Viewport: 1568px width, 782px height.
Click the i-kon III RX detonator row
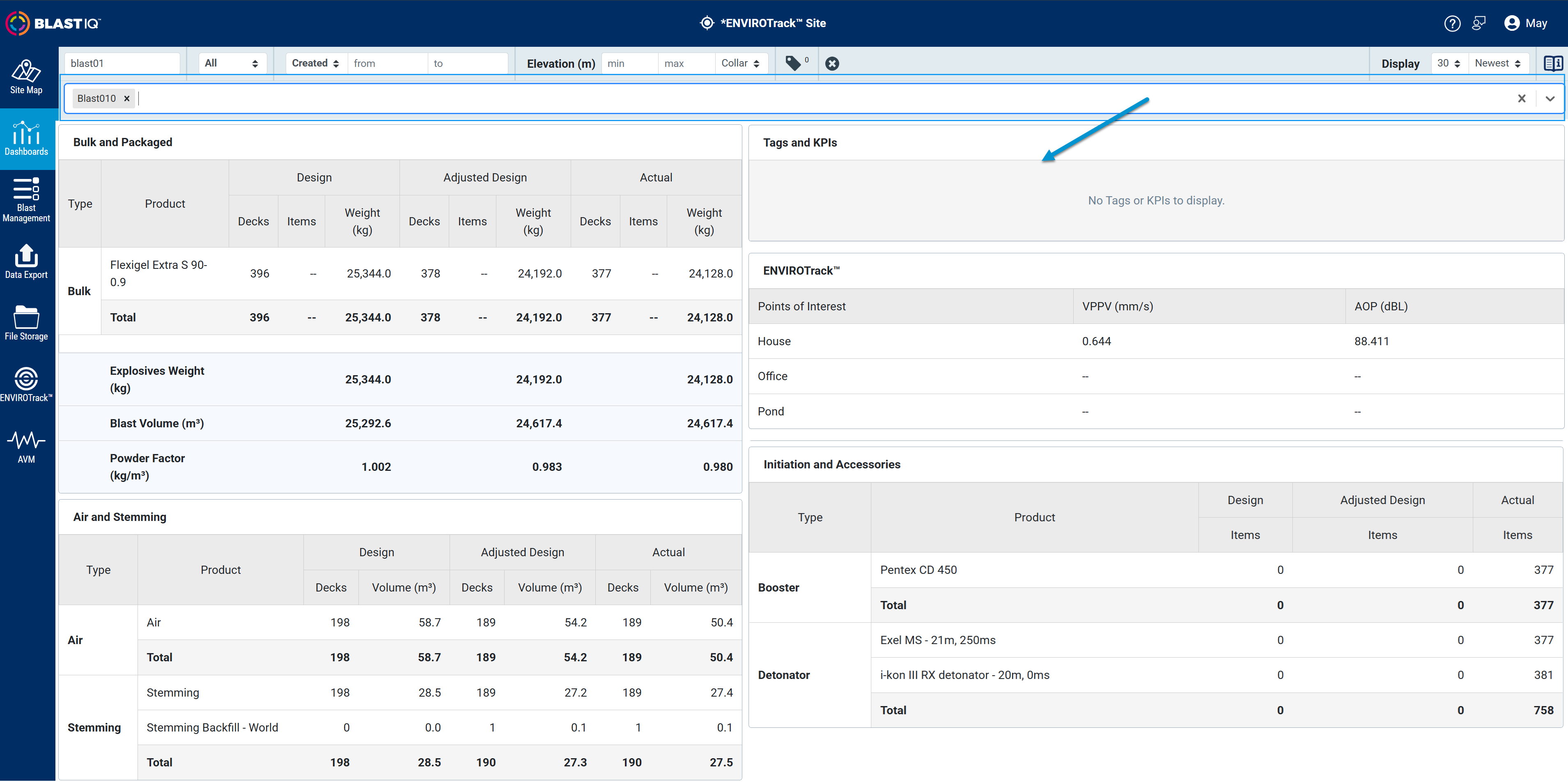click(1216, 675)
